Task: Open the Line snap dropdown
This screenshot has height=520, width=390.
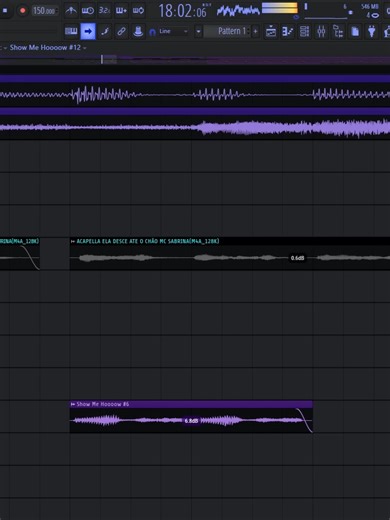Action: (x=173, y=31)
